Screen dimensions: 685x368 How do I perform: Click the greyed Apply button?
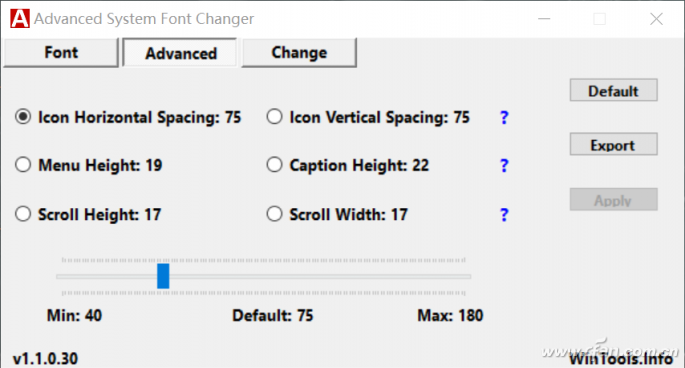click(613, 200)
